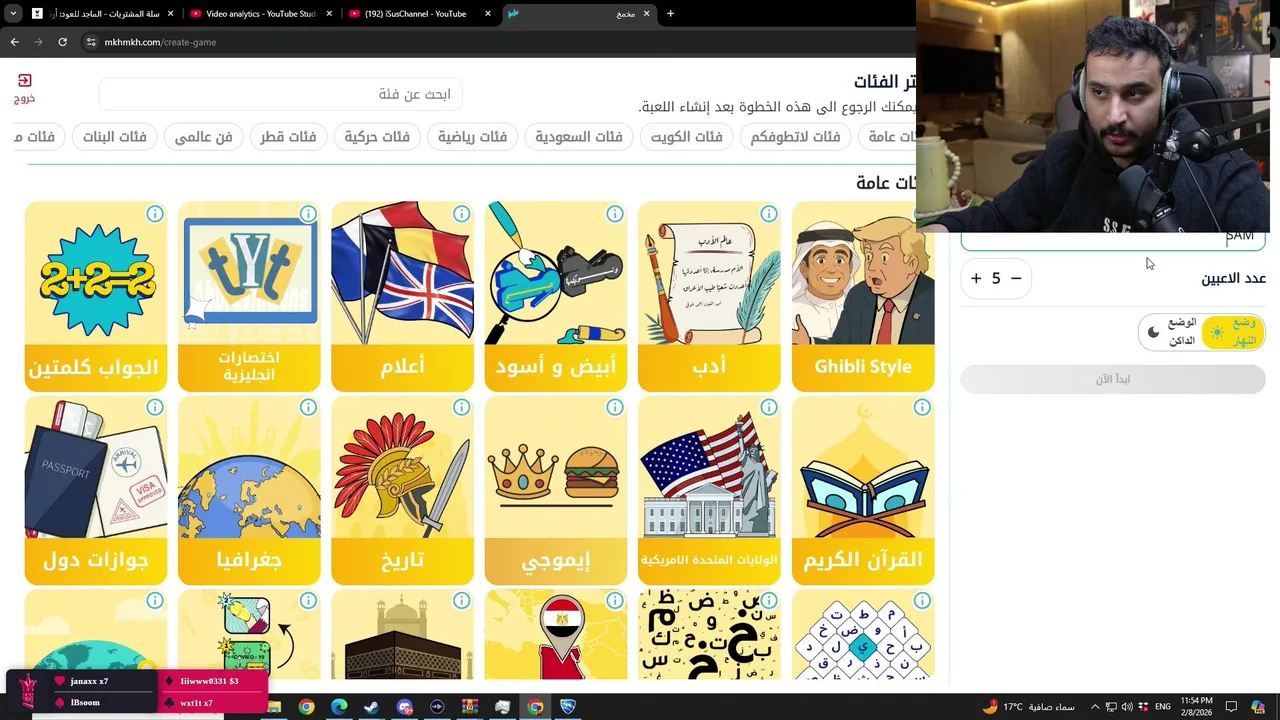Image resolution: width=1280 pixels, height=720 pixels.
Task: Switch to سلة المشتريات browser tab
Action: [x=102, y=14]
